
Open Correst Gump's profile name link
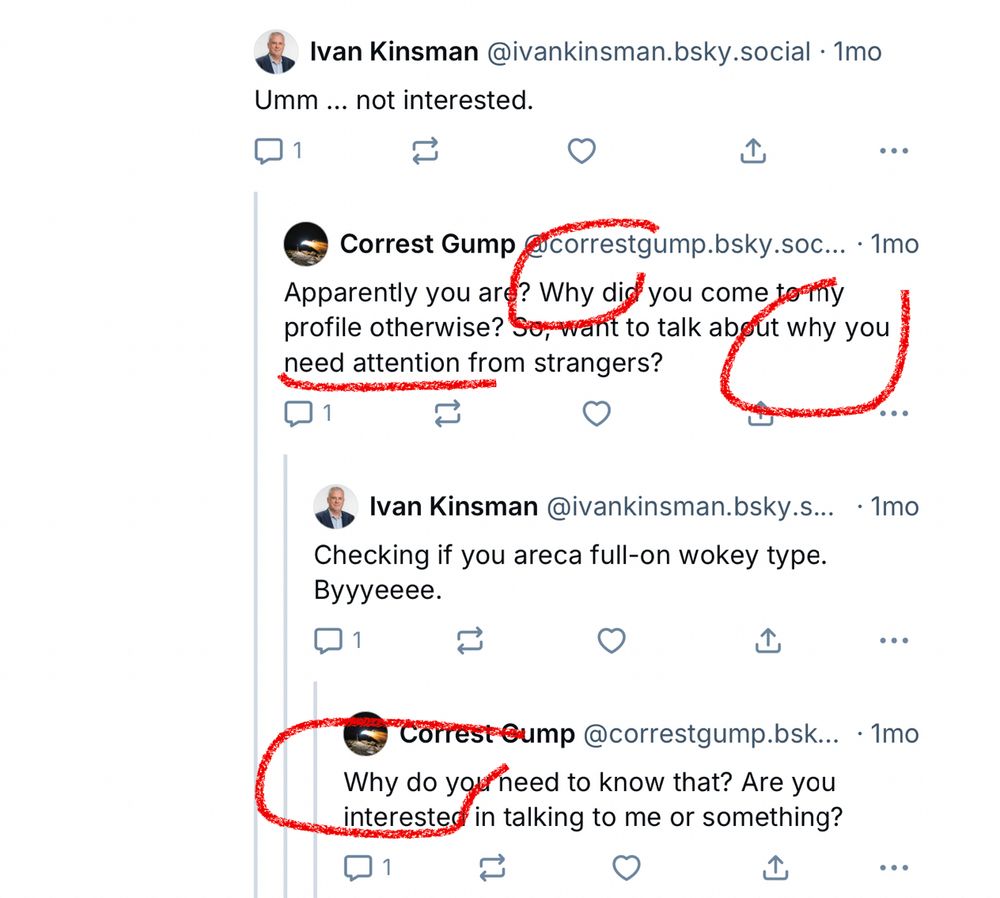427,244
